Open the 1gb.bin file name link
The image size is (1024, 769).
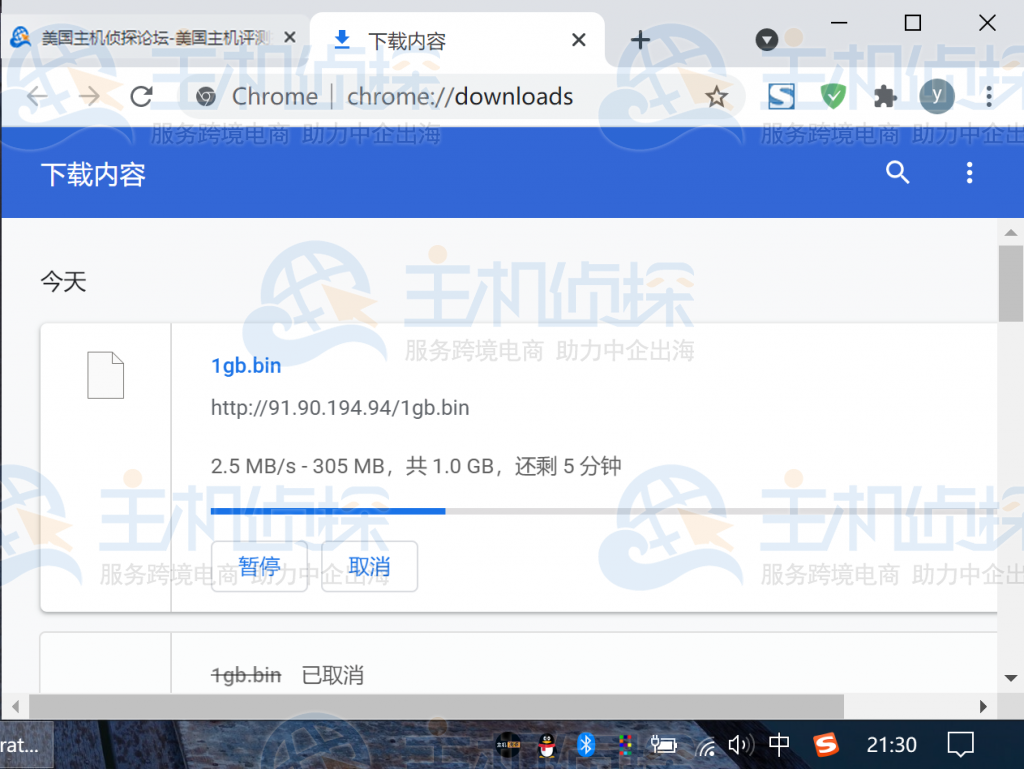click(x=246, y=366)
